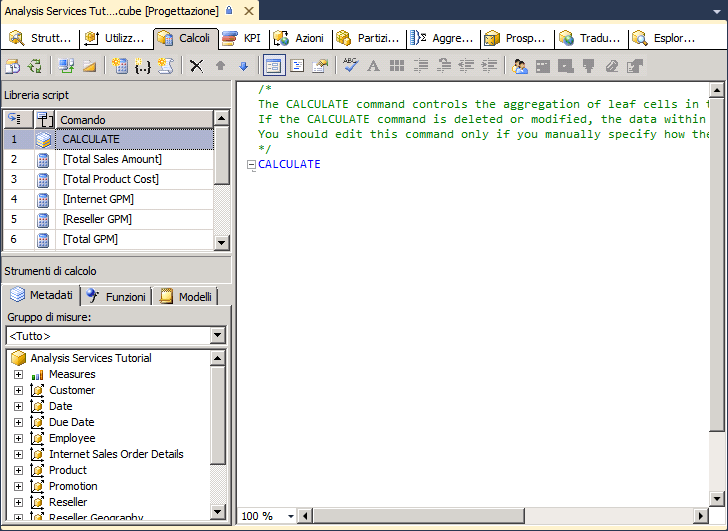Screen dimensions: 728x531
Task: Select the [Total Sales Amount] command
Action: pos(111,160)
